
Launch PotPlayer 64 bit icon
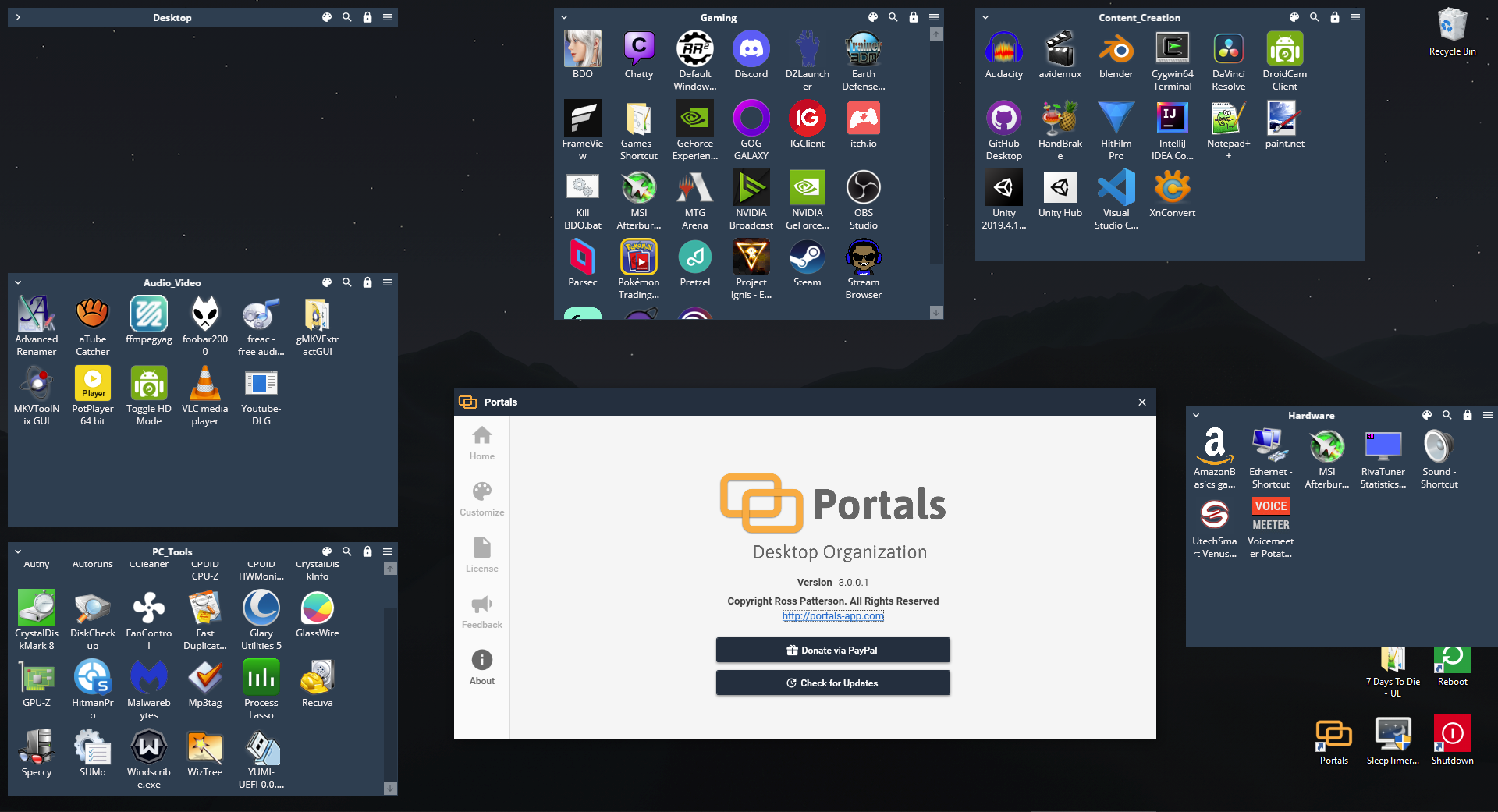point(92,396)
